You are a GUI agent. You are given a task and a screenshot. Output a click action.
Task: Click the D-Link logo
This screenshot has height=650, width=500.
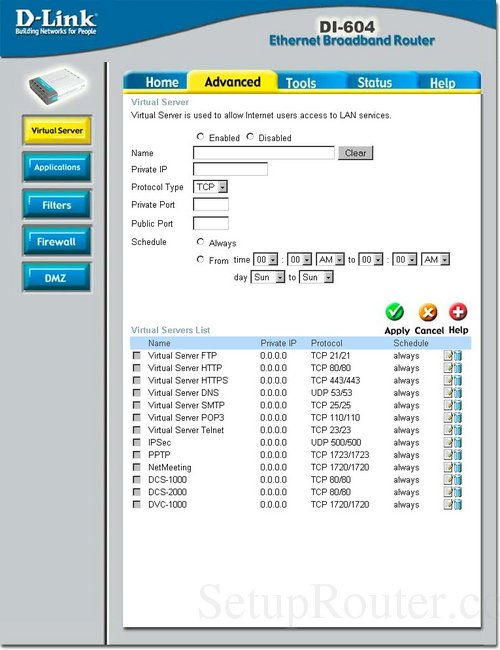click(x=56, y=23)
